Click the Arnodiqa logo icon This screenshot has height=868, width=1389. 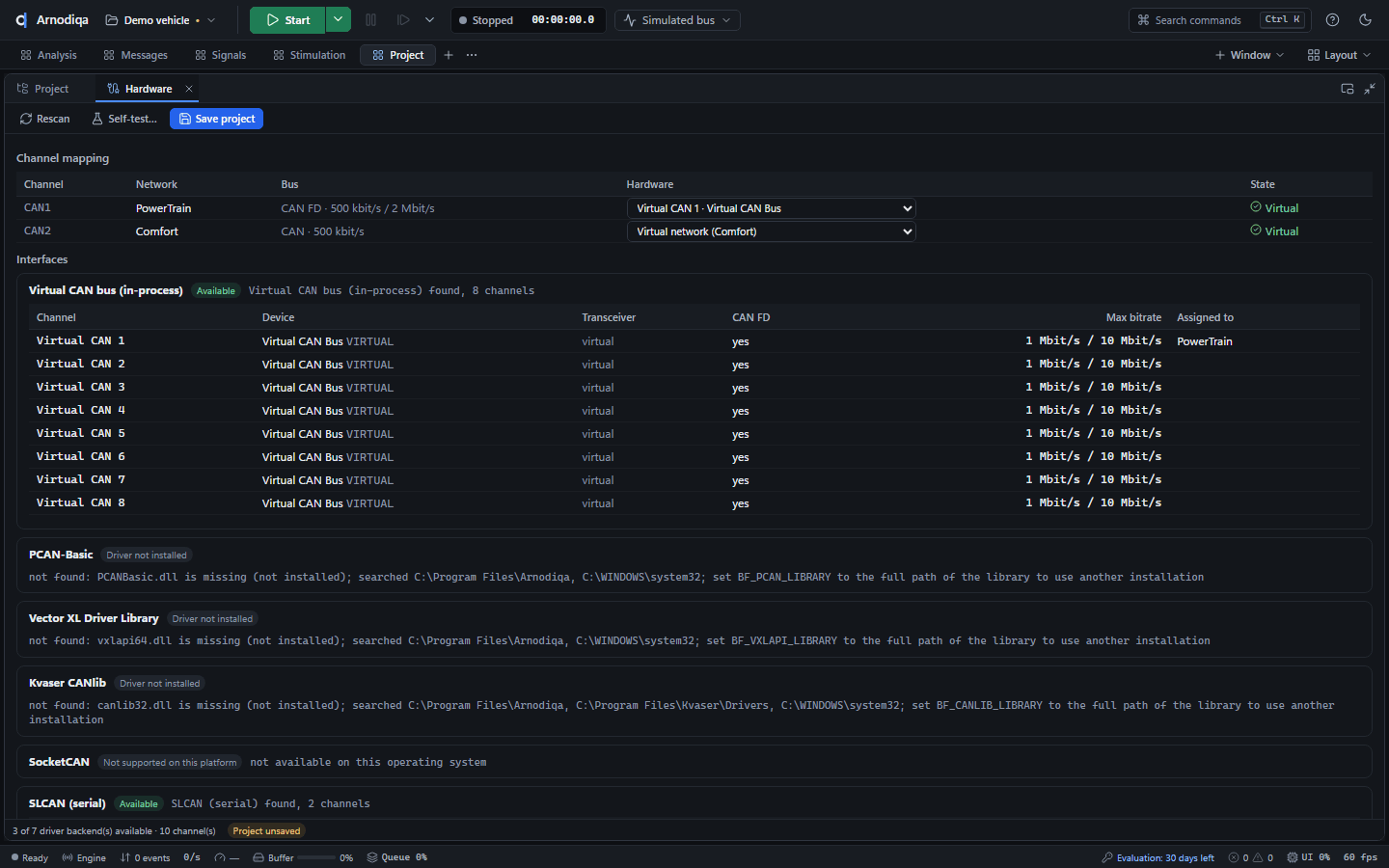click(21, 20)
